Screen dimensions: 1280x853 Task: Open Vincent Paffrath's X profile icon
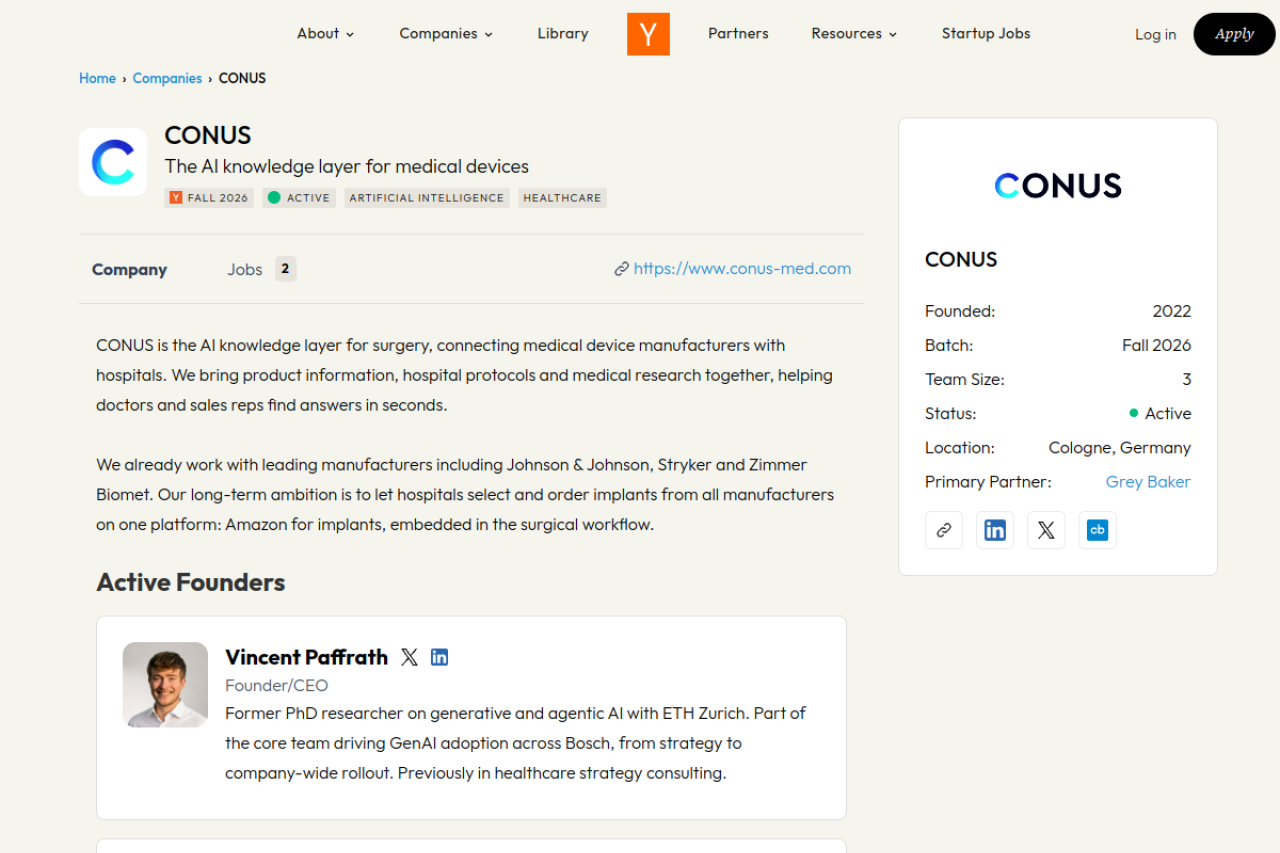[x=409, y=657]
